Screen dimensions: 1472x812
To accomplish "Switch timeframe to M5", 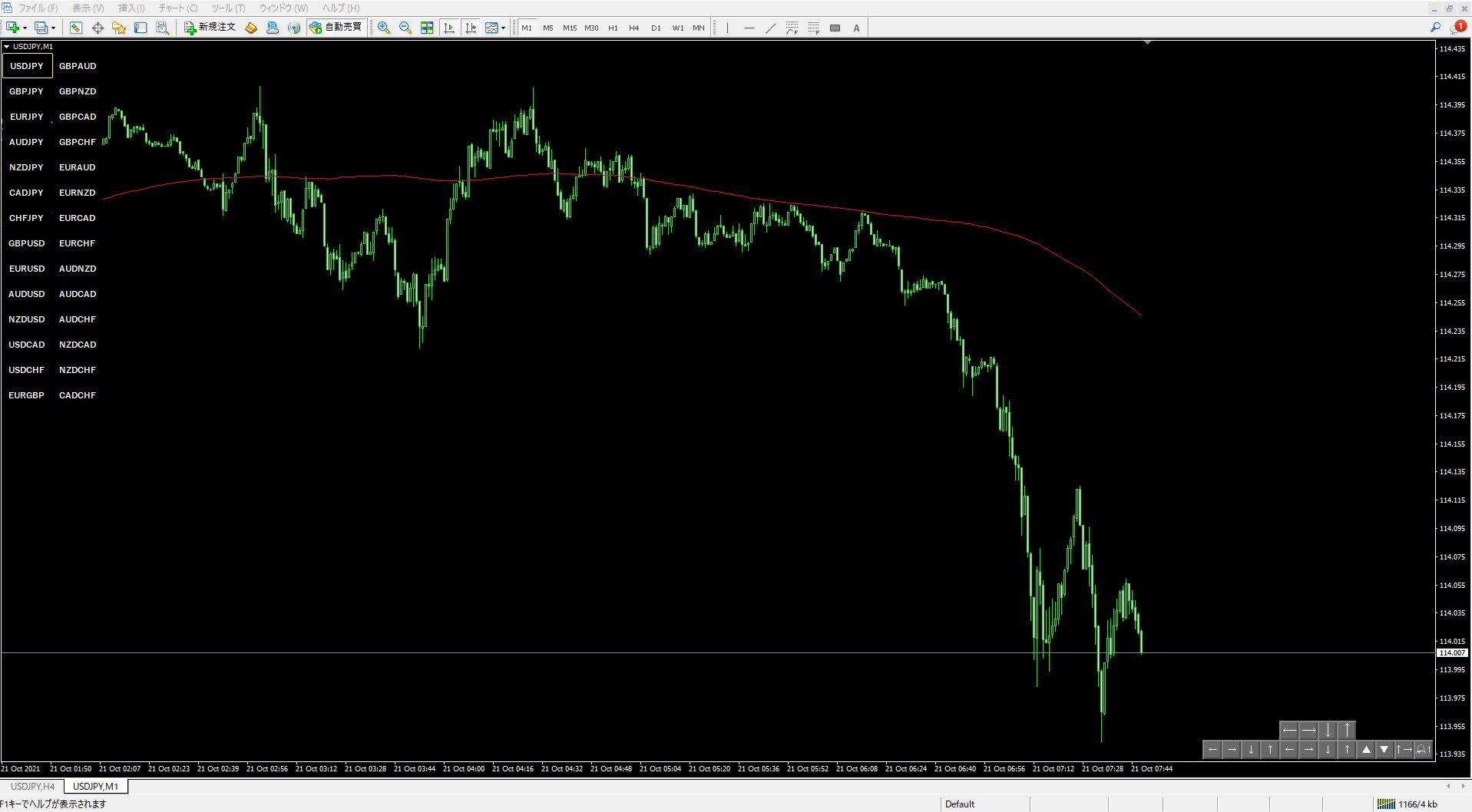I will (548, 28).
